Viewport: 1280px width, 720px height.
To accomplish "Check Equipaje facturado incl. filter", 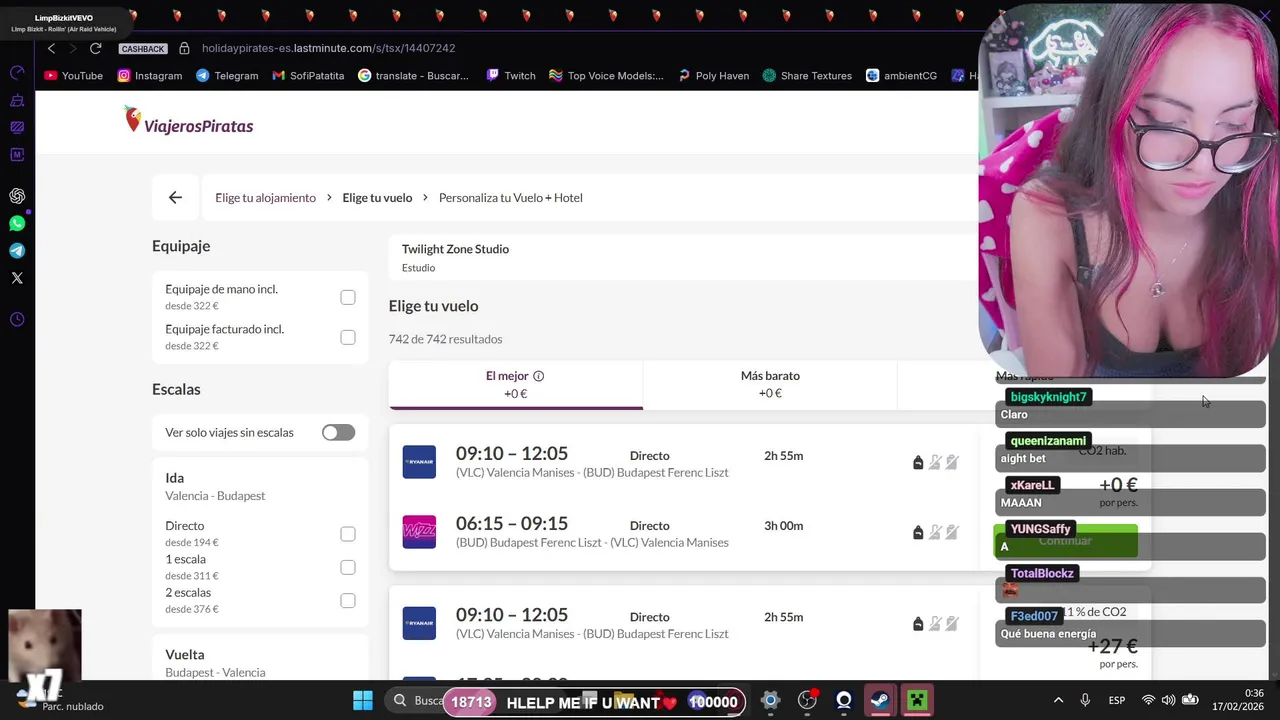I will pos(347,337).
